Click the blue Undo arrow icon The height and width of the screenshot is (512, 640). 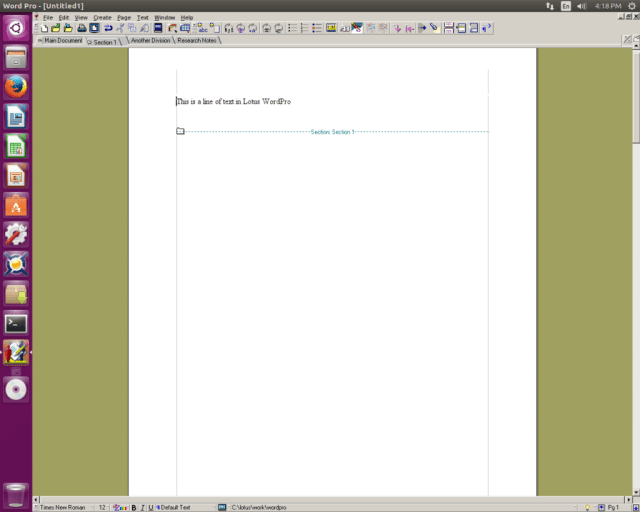[108, 28]
